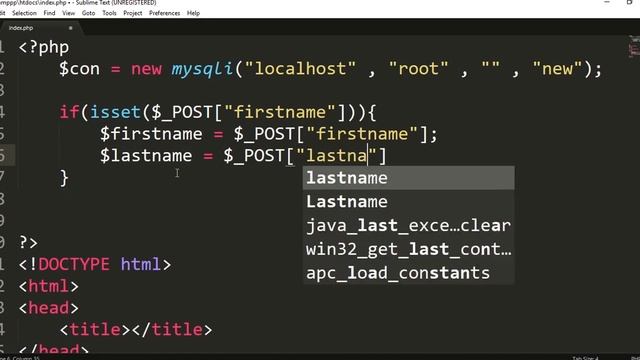The image size is (640, 360).
Task: Place cursor on the <?php opening tag
Action: (44, 47)
